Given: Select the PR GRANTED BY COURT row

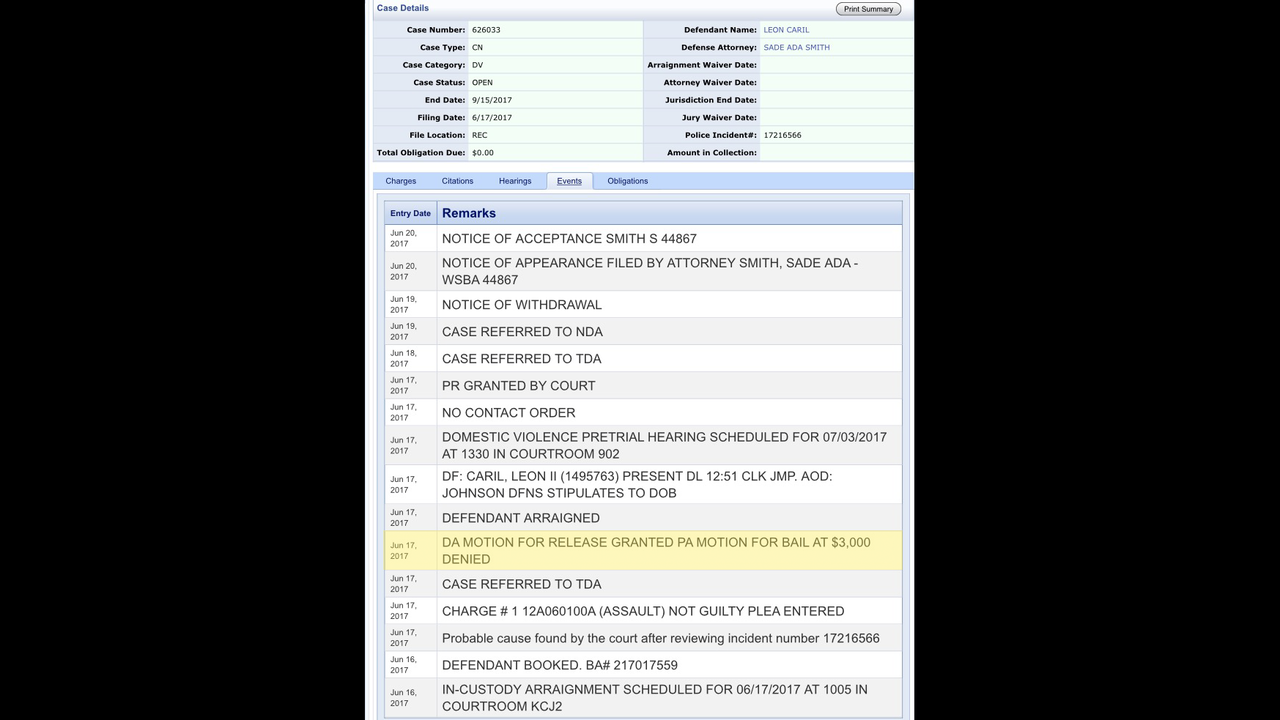Looking at the screenshot, I should point(518,386).
